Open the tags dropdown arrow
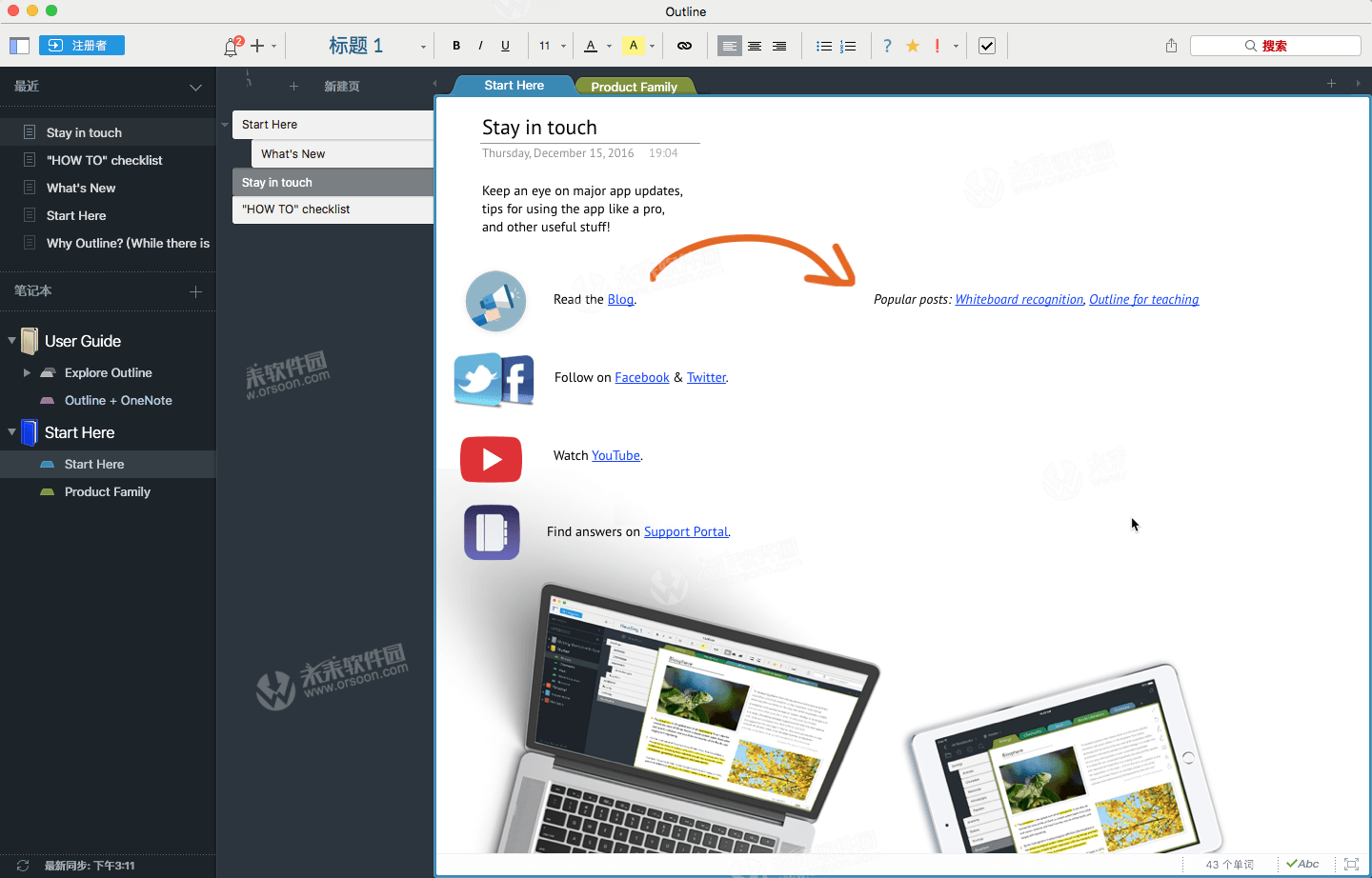 (x=956, y=46)
